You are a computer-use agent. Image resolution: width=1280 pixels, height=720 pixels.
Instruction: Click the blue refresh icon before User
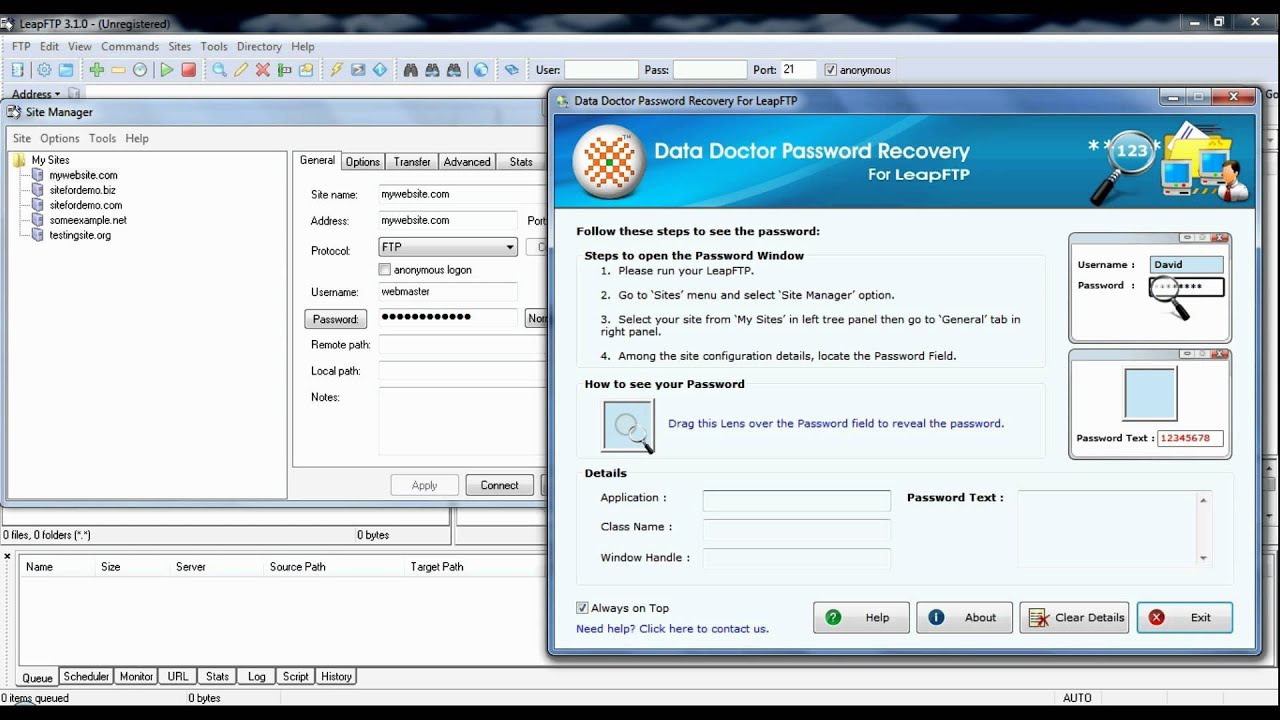[512, 70]
